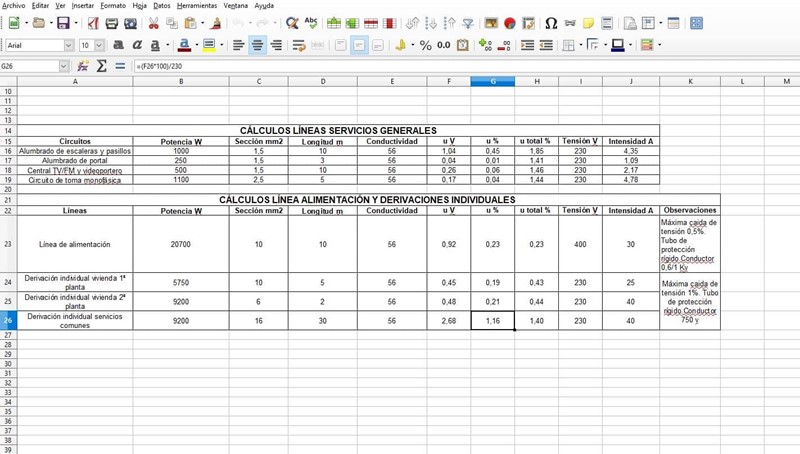Click Sort ascending icon
Image resolution: width=800 pixels, height=454 pixels.
[431, 23]
